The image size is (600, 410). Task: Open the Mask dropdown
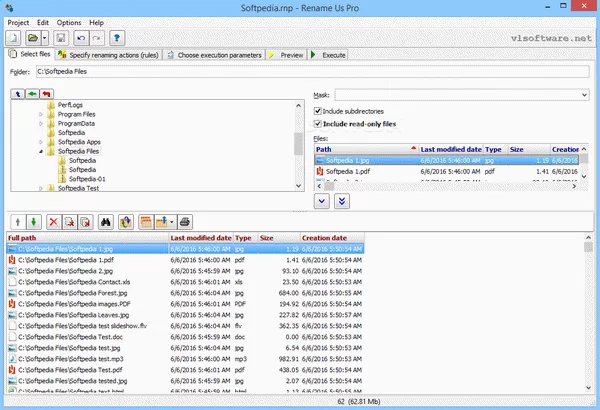coord(583,95)
